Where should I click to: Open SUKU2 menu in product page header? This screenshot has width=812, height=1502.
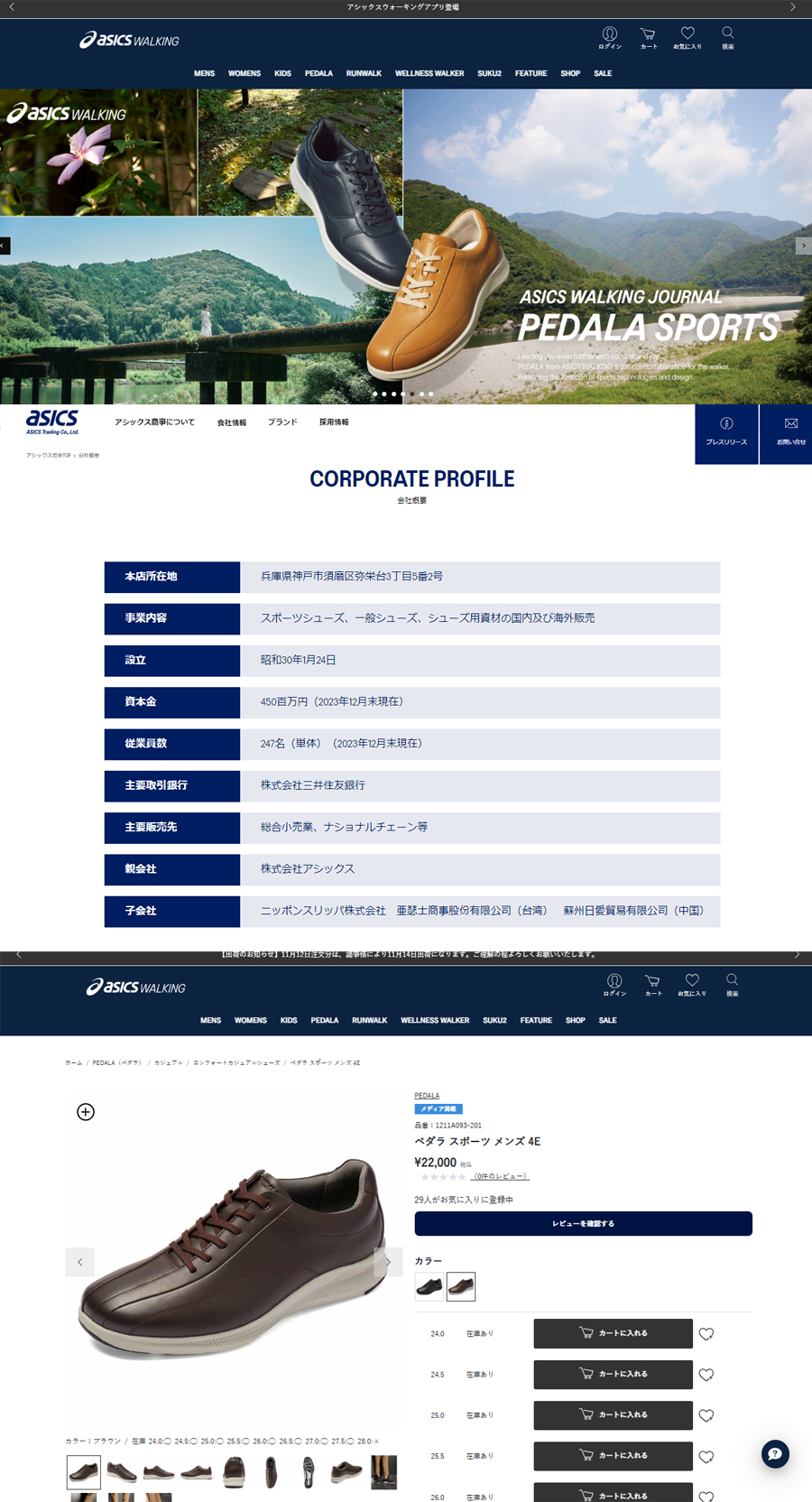point(494,1020)
